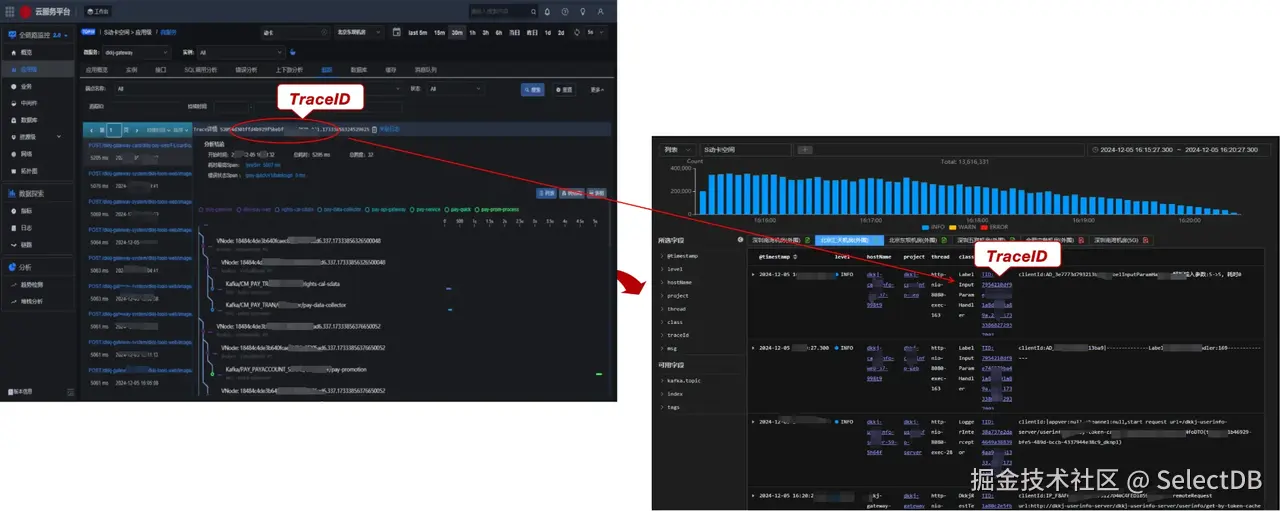Open the 北京东坝机房 datacenter dropdown
This screenshot has width=1280, height=511.
tap(359, 32)
